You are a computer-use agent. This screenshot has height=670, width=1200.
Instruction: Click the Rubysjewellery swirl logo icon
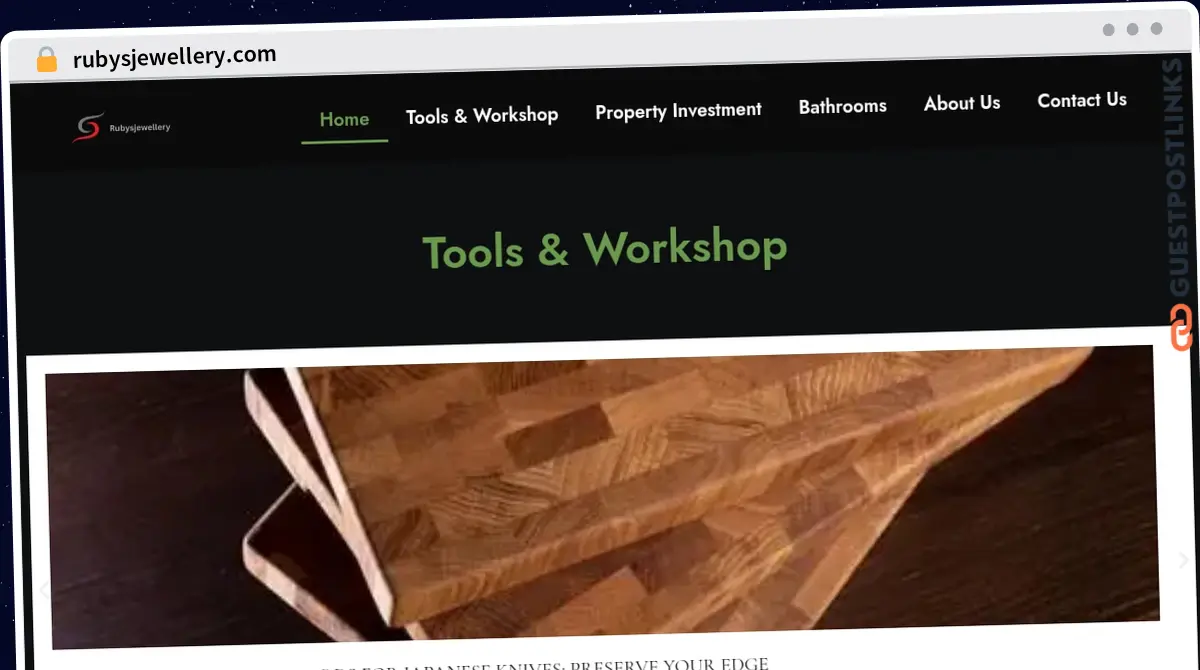click(x=88, y=127)
